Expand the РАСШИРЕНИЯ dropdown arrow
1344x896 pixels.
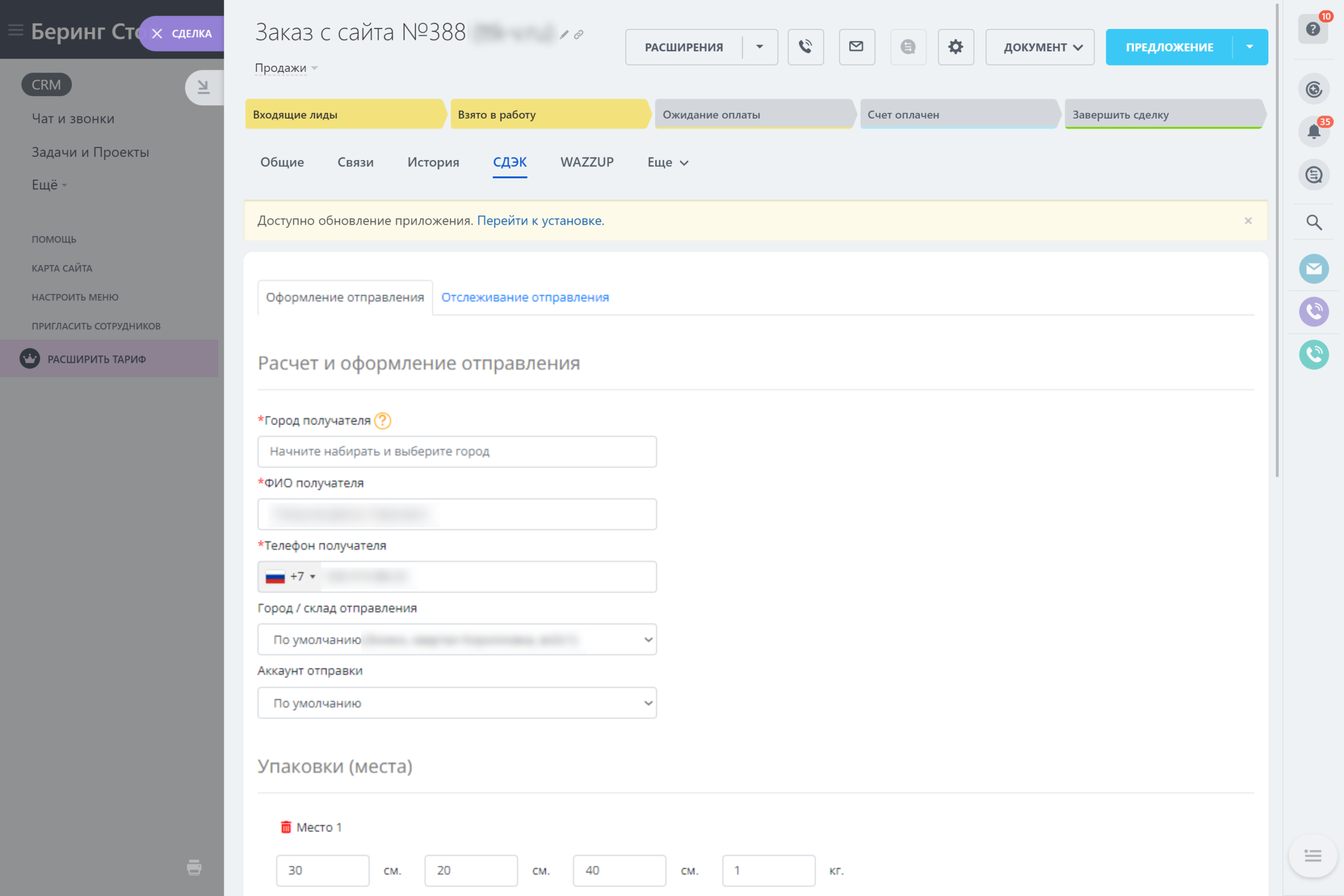760,47
